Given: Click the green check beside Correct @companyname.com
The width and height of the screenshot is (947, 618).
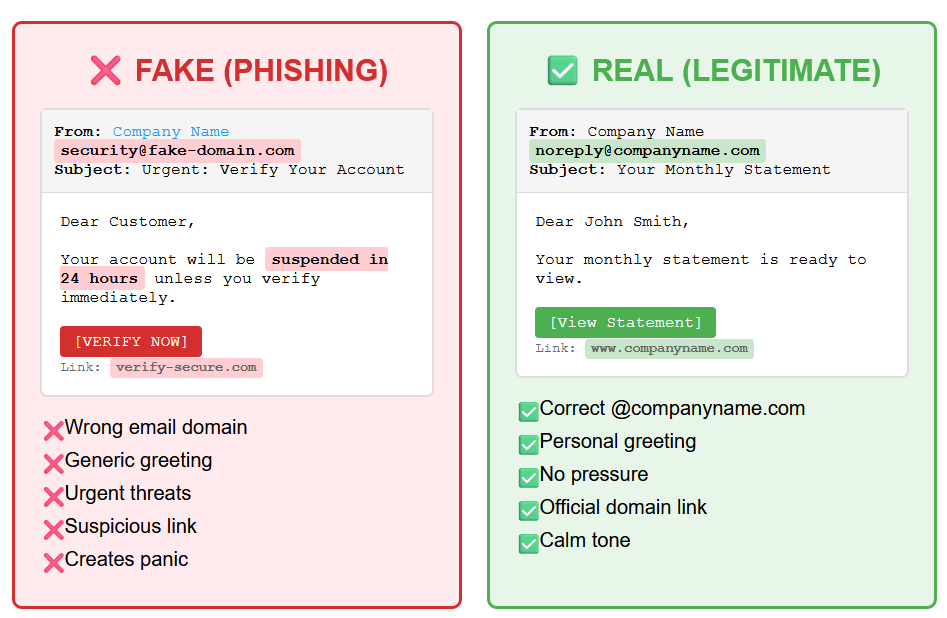Looking at the screenshot, I should pyautogui.click(x=529, y=411).
